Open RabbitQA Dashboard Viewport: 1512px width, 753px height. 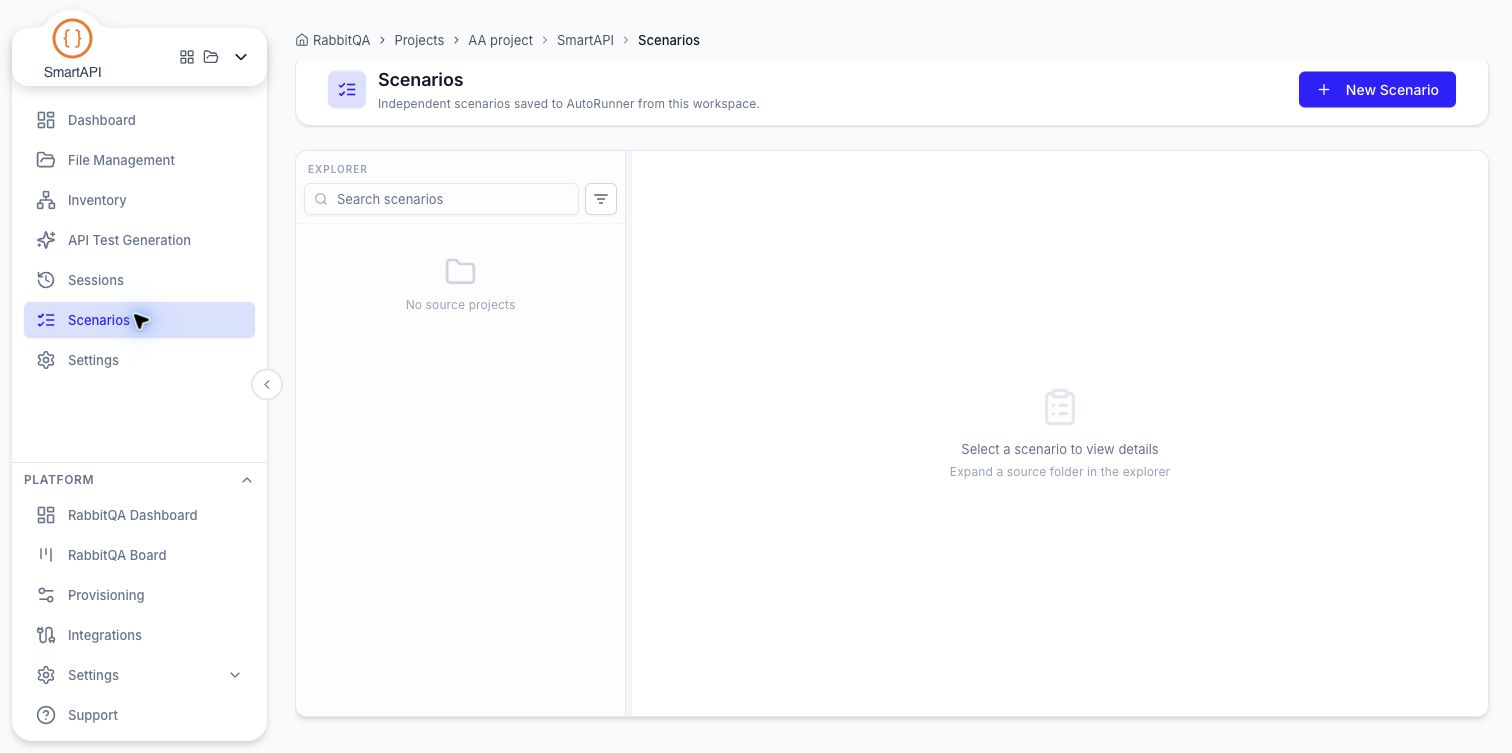tap(139, 515)
